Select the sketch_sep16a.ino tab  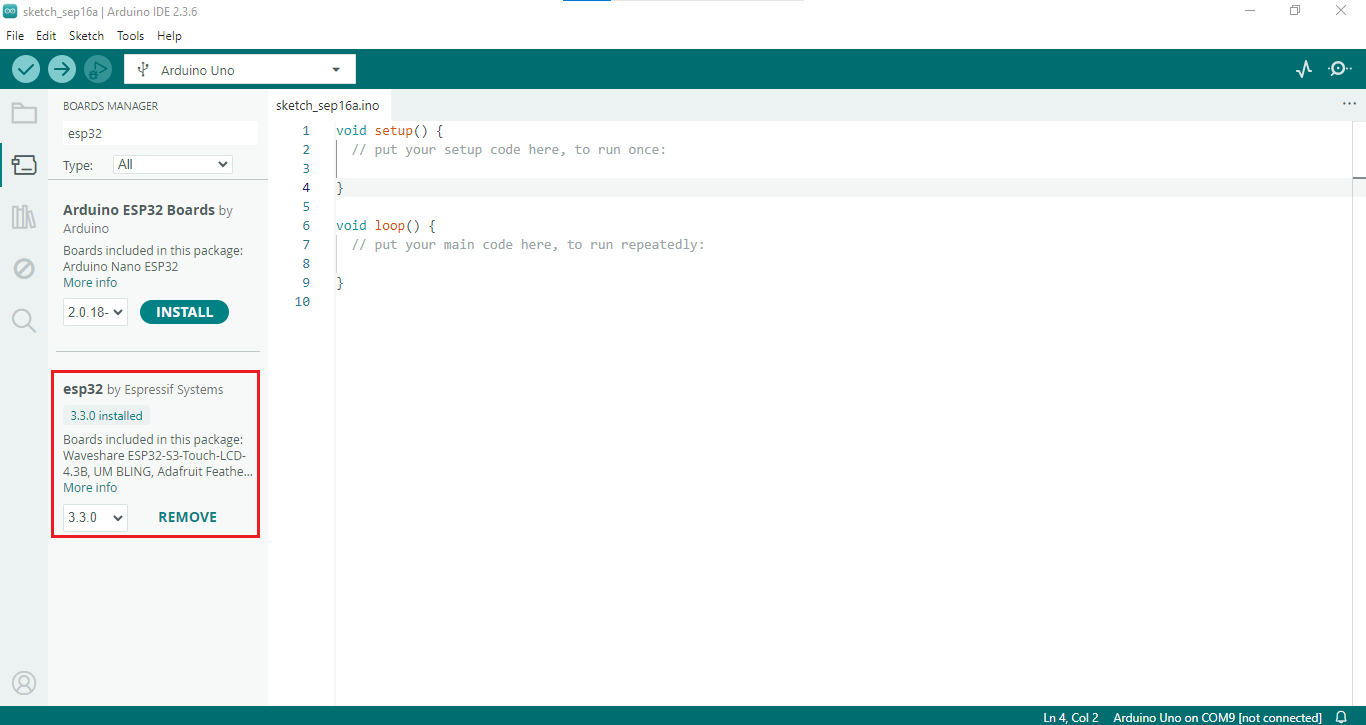328,105
